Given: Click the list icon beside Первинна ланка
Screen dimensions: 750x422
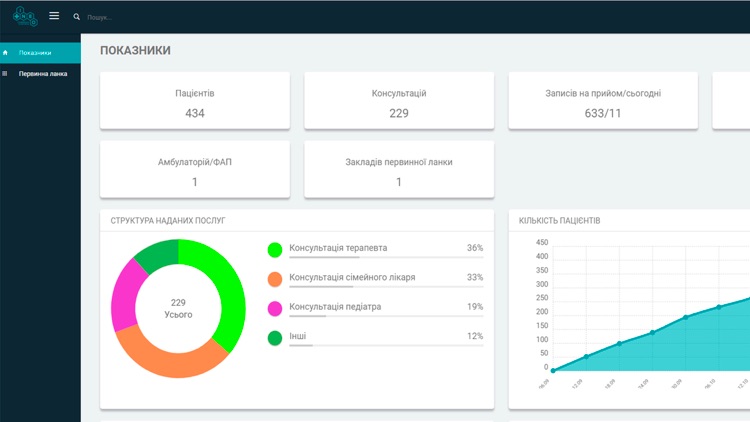Looking at the screenshot, I should (x=5, y=73).
